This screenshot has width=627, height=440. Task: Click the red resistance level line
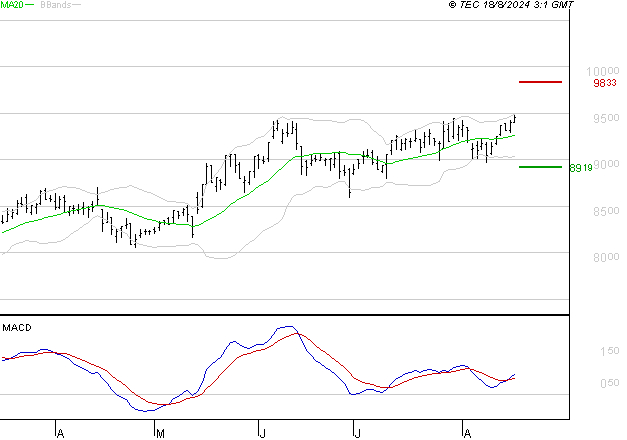coord(540,82)
